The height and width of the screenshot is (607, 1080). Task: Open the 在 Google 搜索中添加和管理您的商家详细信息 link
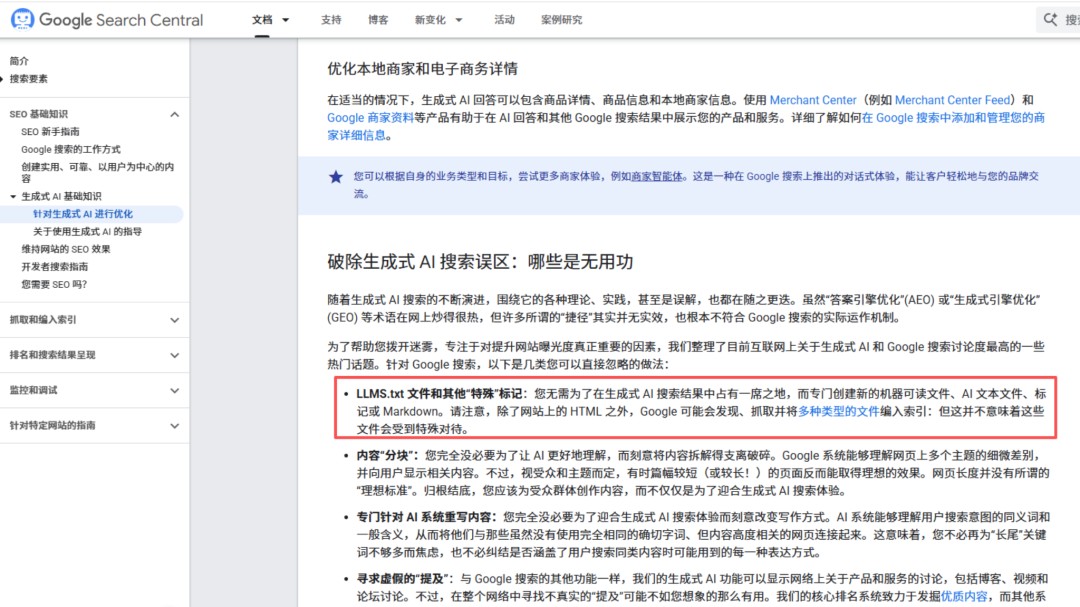953,118
